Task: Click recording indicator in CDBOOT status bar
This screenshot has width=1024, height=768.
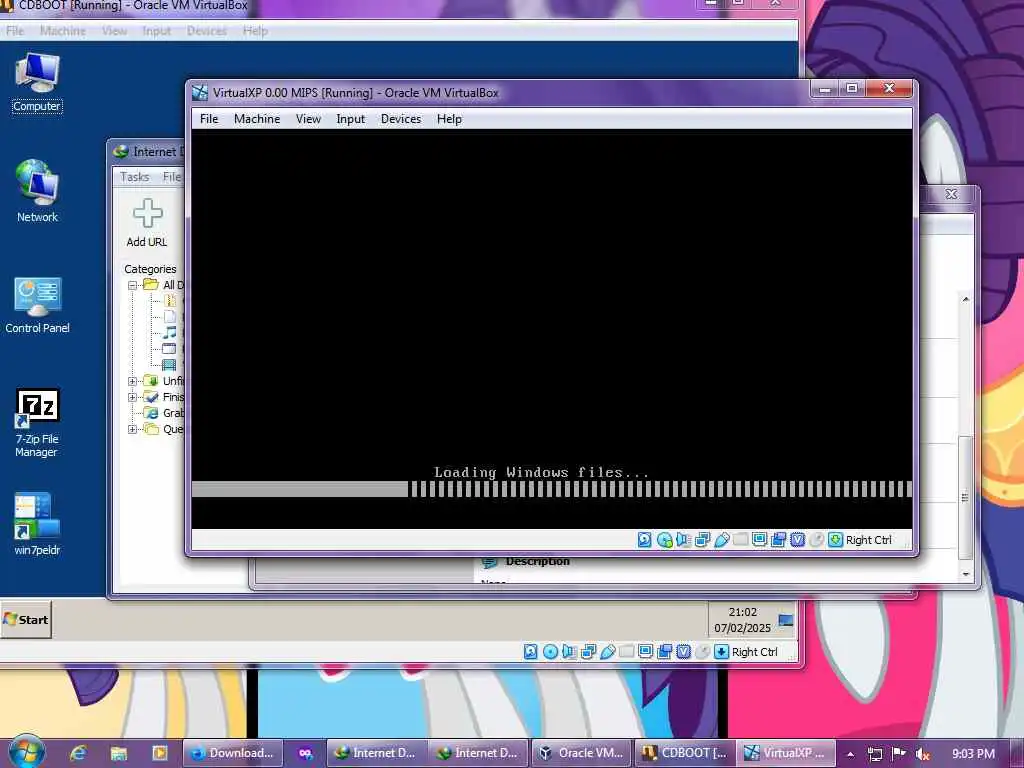Action: (664, 651)
